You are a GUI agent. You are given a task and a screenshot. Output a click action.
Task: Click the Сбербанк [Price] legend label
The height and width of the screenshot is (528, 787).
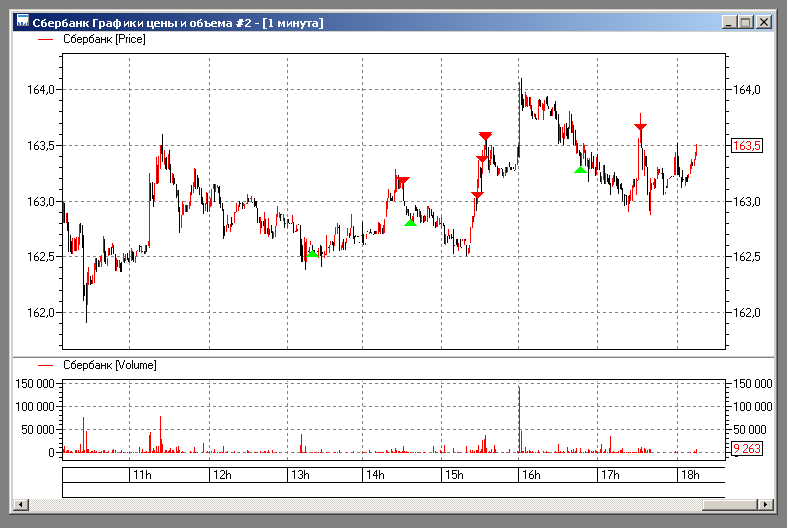tap(104, 39)
